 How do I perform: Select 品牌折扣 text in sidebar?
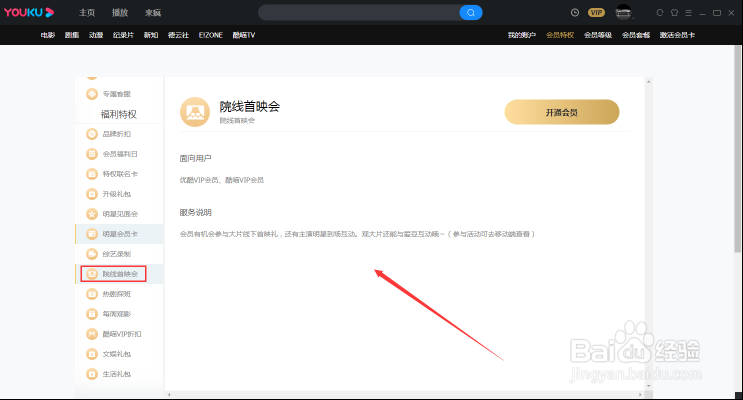point(117,134)
